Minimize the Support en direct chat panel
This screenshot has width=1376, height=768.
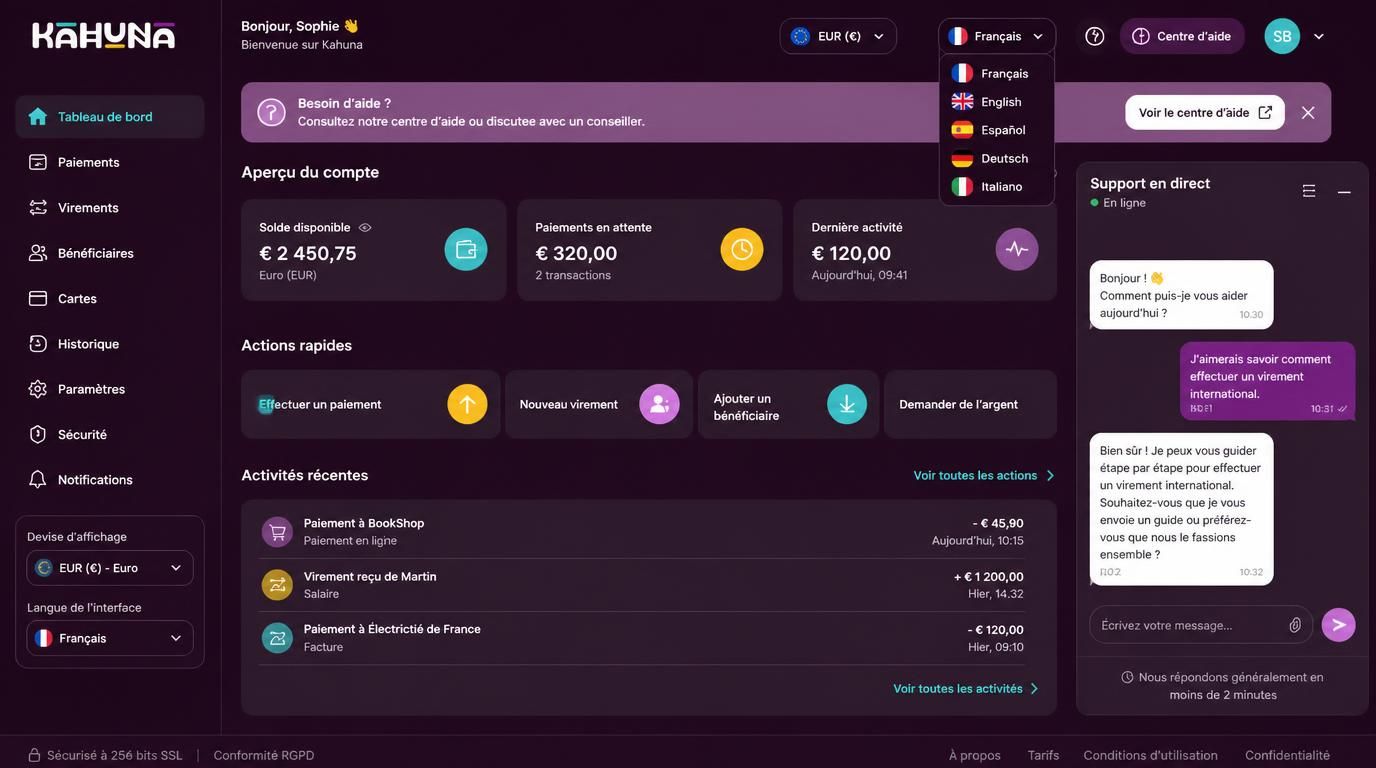pyautogui.click(x=1344, y=192)
